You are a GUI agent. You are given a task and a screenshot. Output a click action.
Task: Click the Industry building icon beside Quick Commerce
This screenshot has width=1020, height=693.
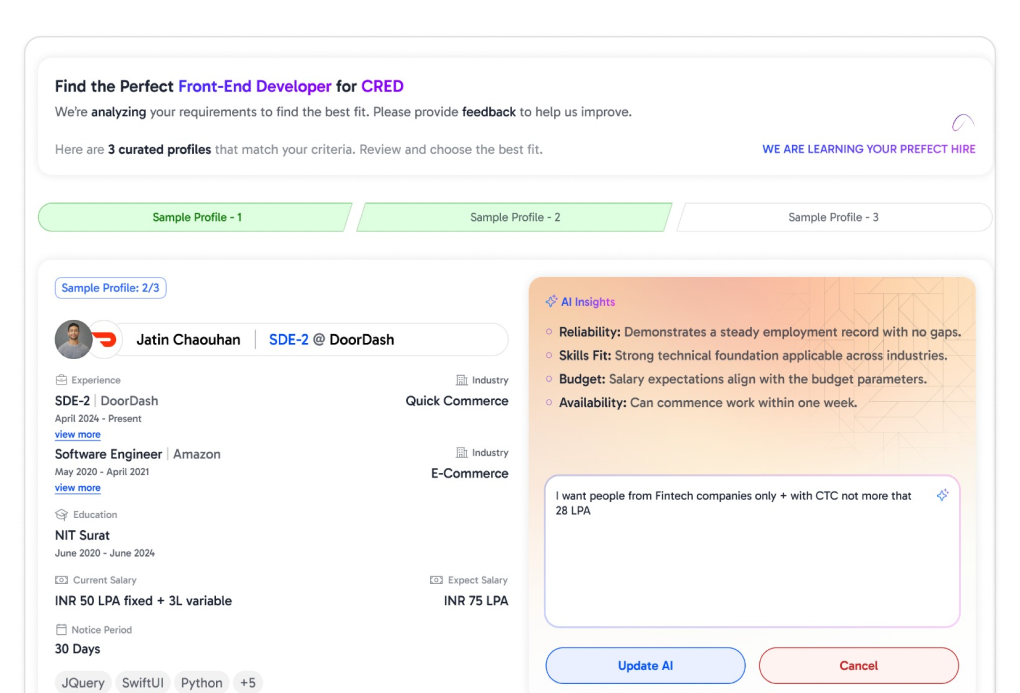[x=462, y=380]
